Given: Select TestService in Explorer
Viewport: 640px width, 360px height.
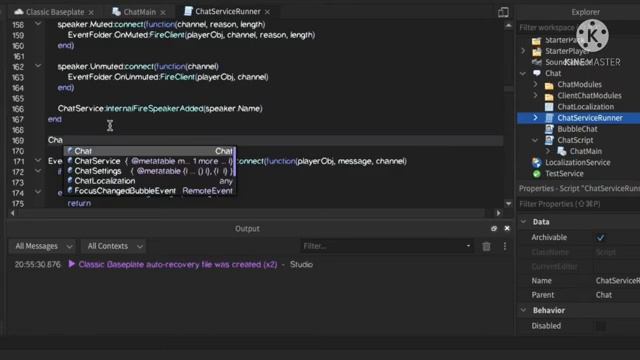Looking at the screenshot, I should [564, 173].
